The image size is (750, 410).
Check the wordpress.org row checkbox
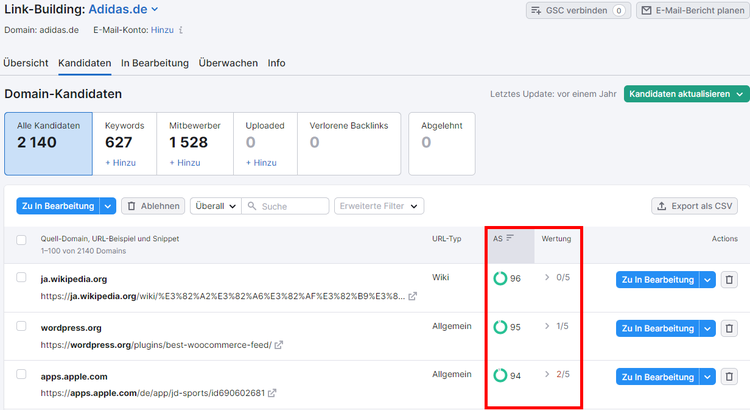pyautogui.click(x=21, y=326)
